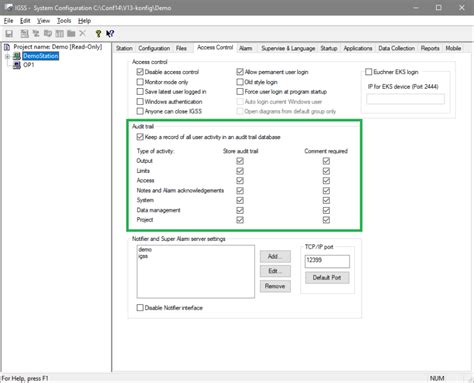Select Project name Demo tree root
The width and height of the screenshot is (474, 383).
coord(58,47)
